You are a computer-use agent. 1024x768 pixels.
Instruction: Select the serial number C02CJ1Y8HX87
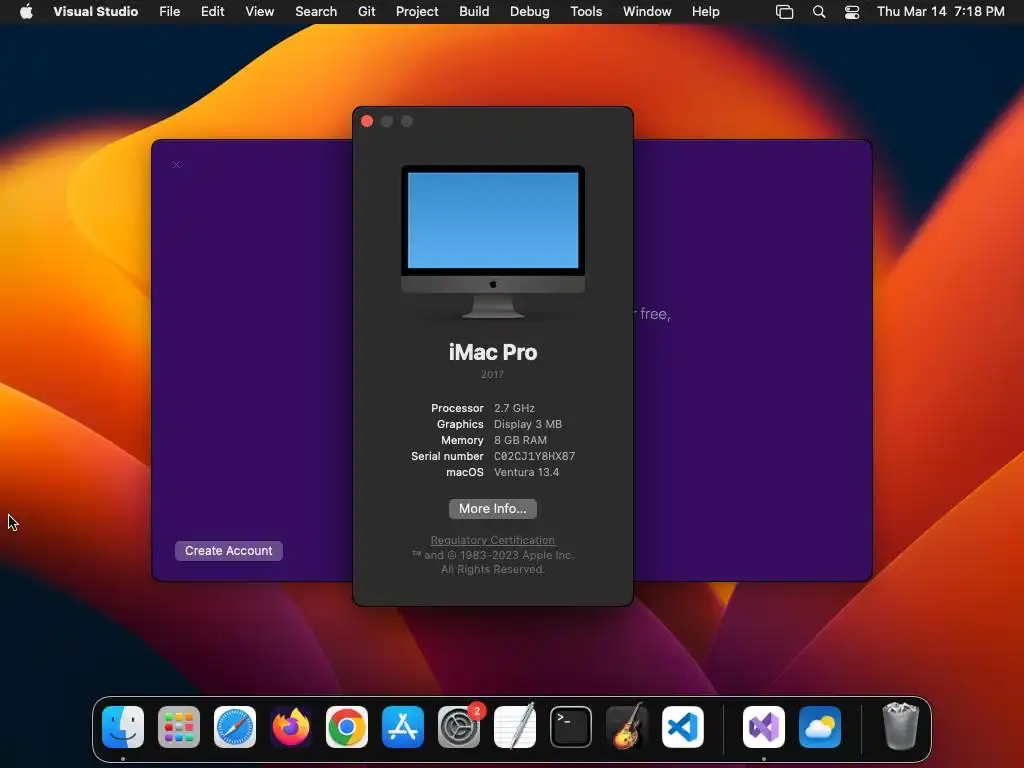pos(534,456)
